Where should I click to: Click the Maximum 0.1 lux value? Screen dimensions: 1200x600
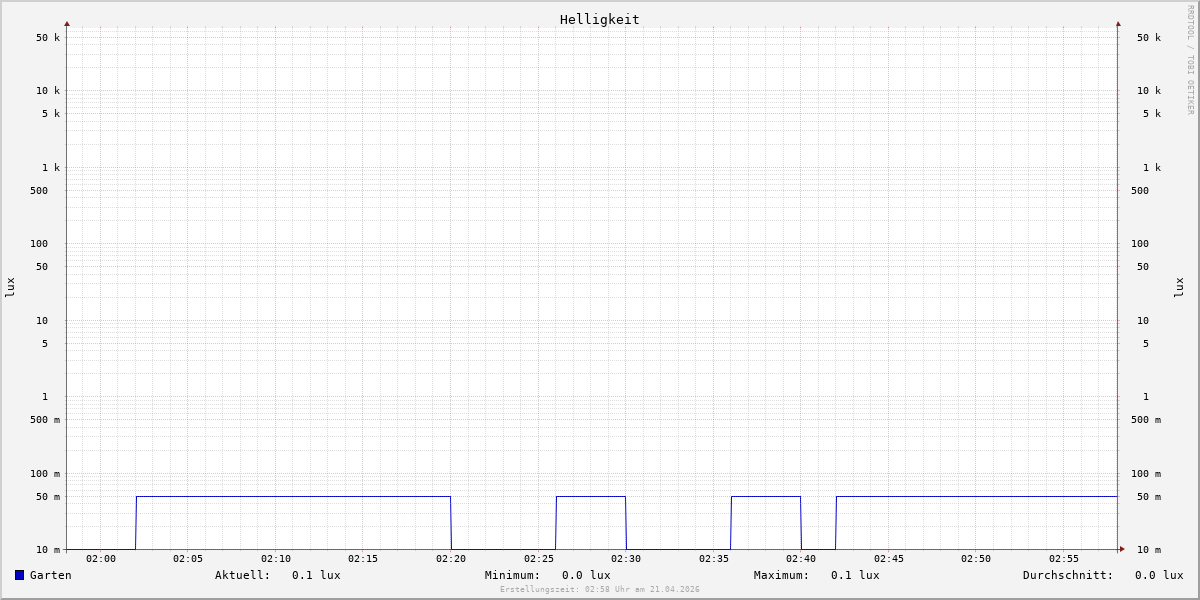pos(855,575)
